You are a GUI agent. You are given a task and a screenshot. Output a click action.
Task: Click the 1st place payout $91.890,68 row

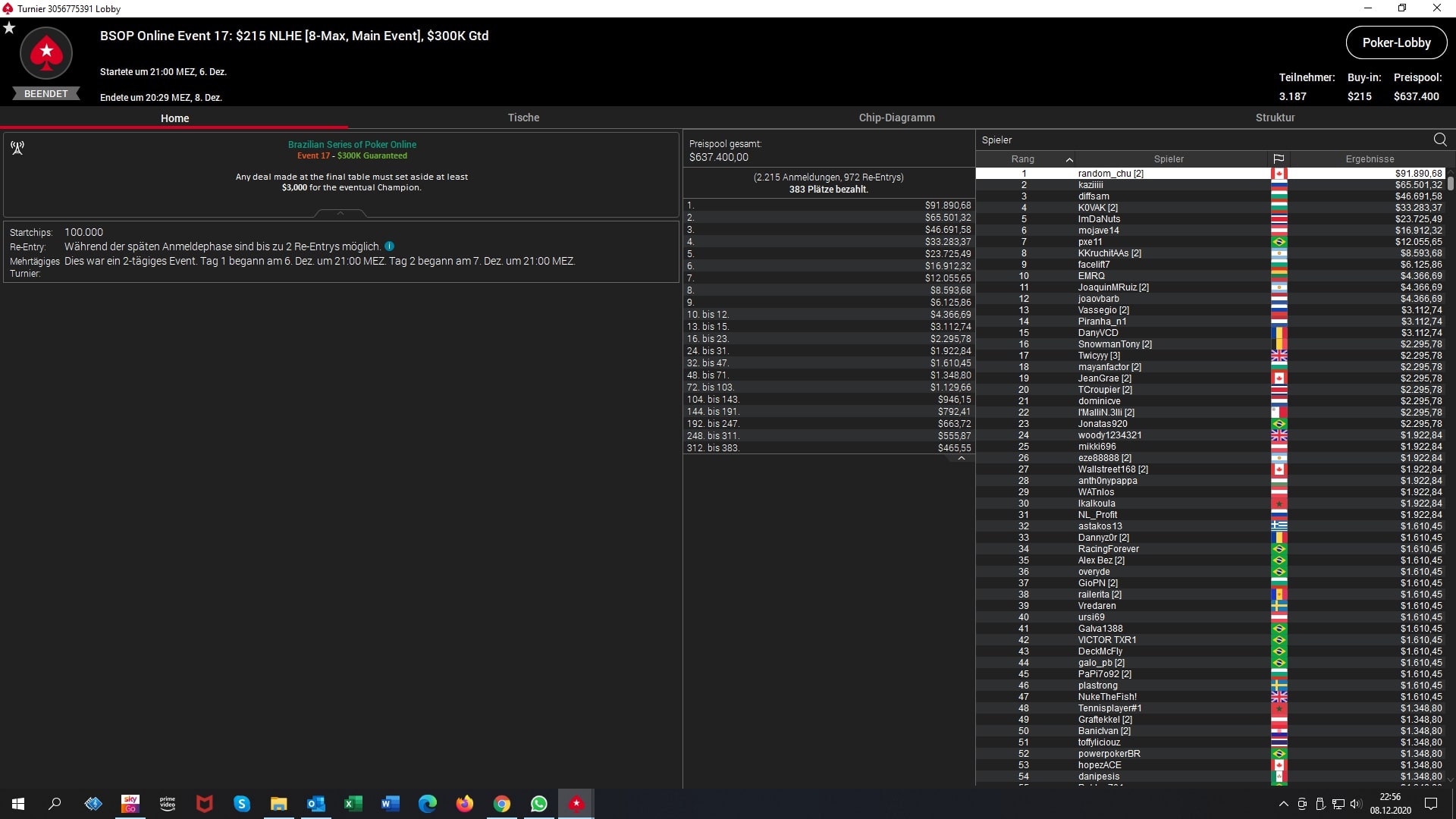[829, 206]
